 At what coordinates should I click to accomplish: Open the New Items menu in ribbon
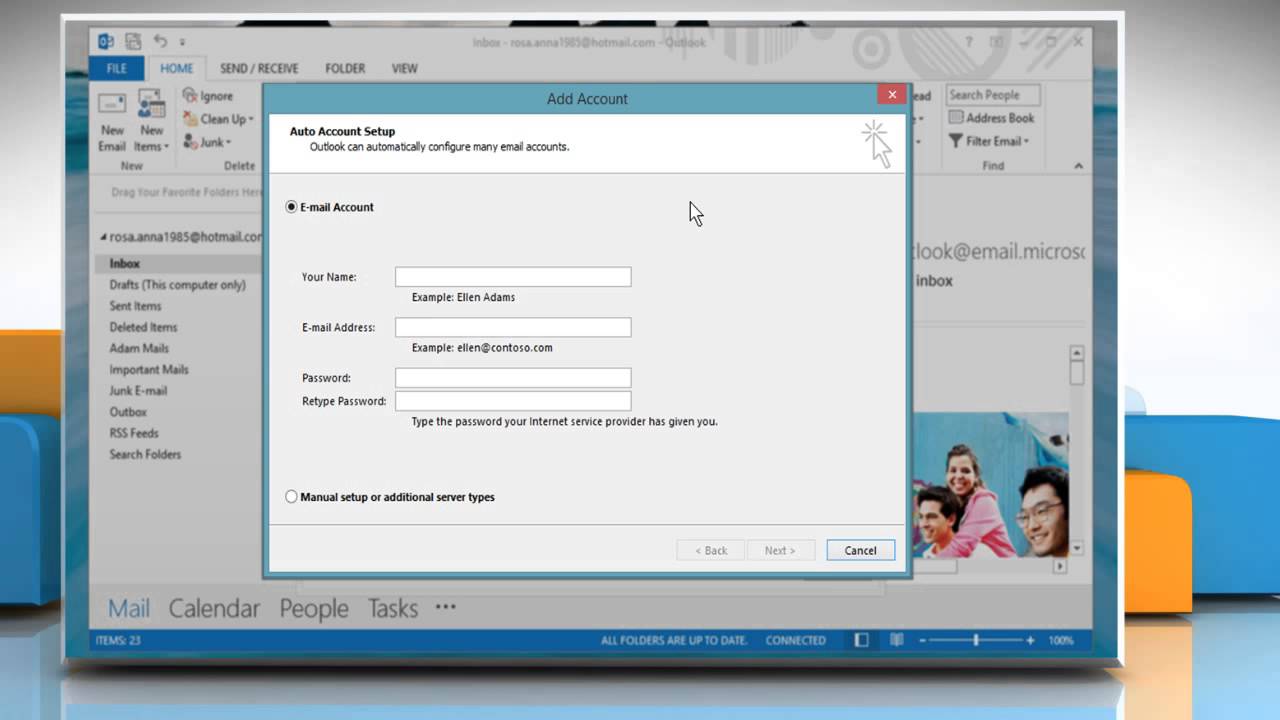point(151,122)
